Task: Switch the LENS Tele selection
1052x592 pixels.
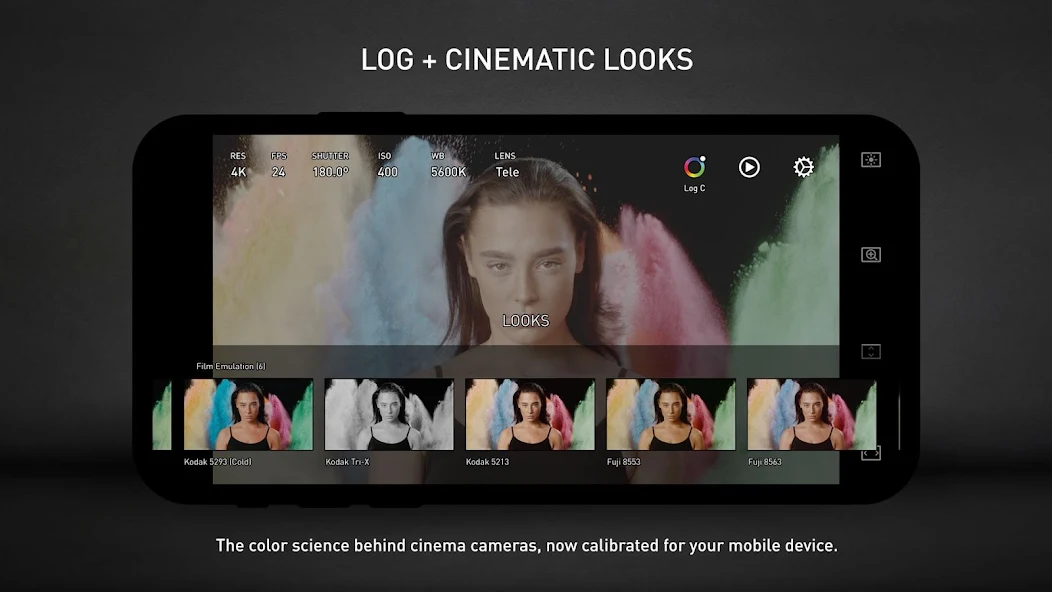Action: (507, 166)
